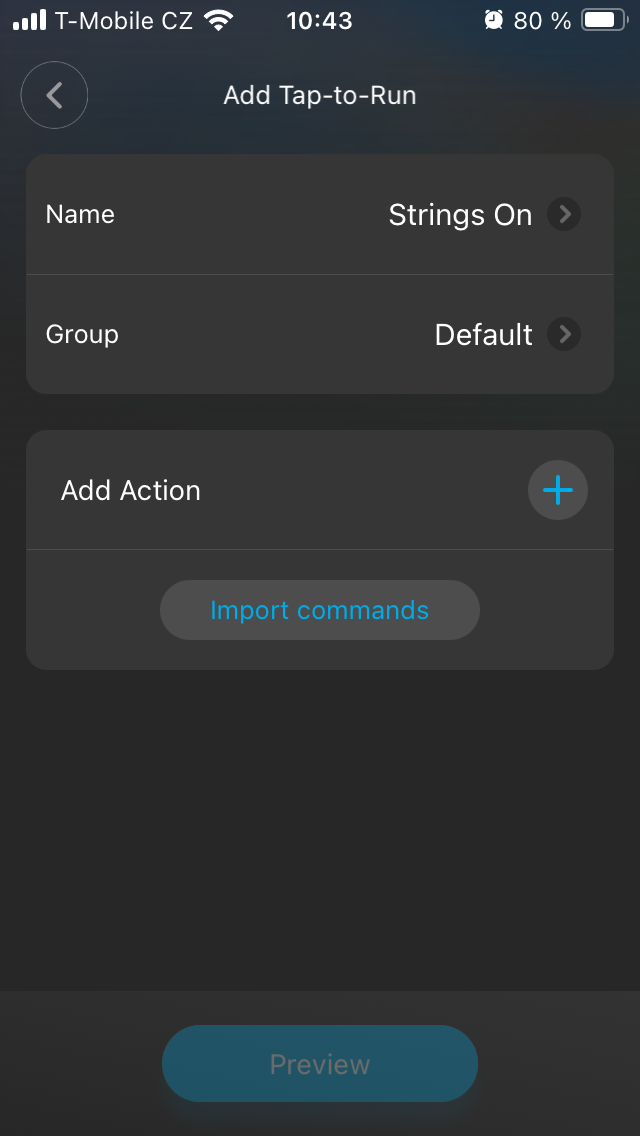The width and height of the screenshot is (640, 1136).
Task: Tap the Group label
Action: tap(82, 334)
